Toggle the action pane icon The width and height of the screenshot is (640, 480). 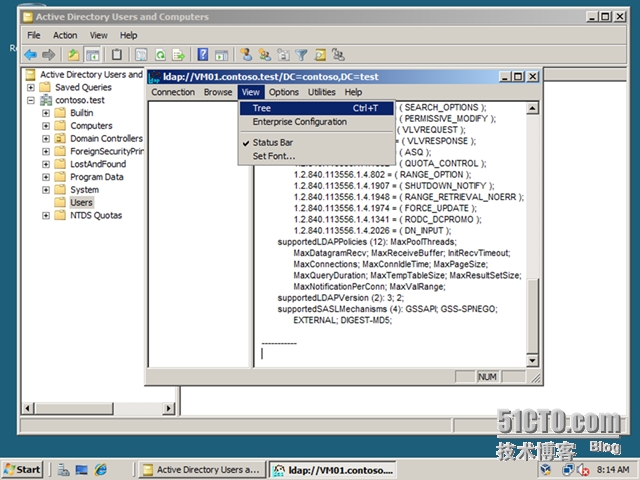point(221,54)
